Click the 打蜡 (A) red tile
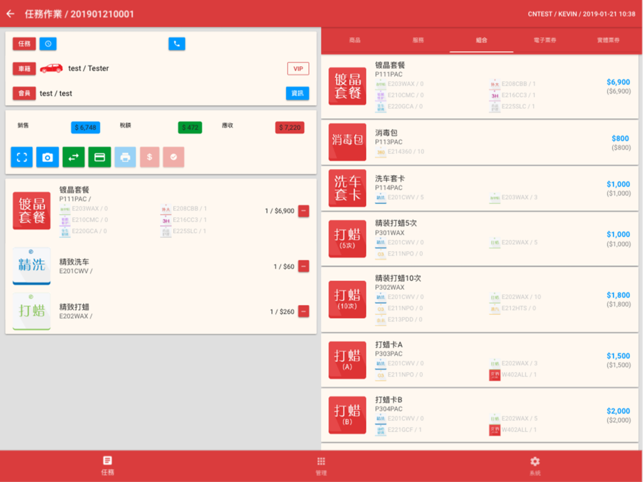This screenshot has width=643, height=482. point(347,360)
